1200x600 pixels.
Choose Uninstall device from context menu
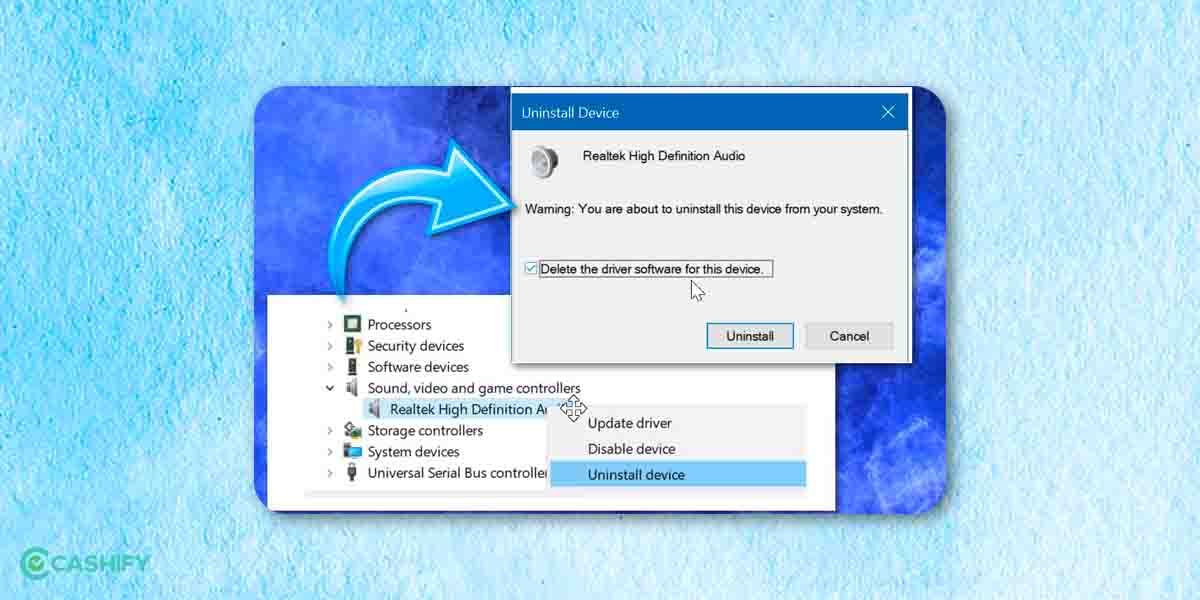click(678, 475)
